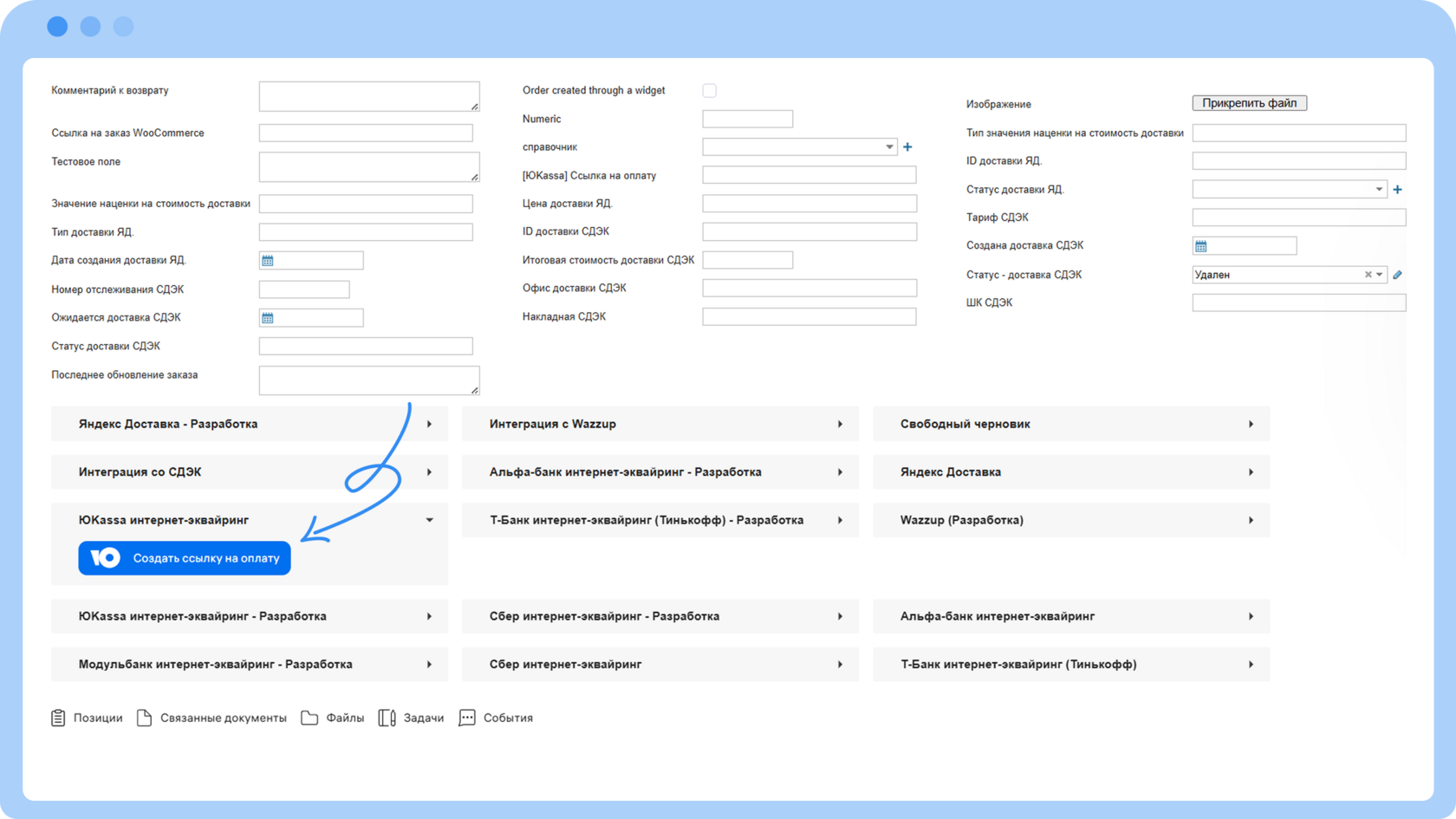Expand Сбер интернет-эквайринг - Разработка section
This screenshot has width=1456, height=819.
(x=660, y=616)
